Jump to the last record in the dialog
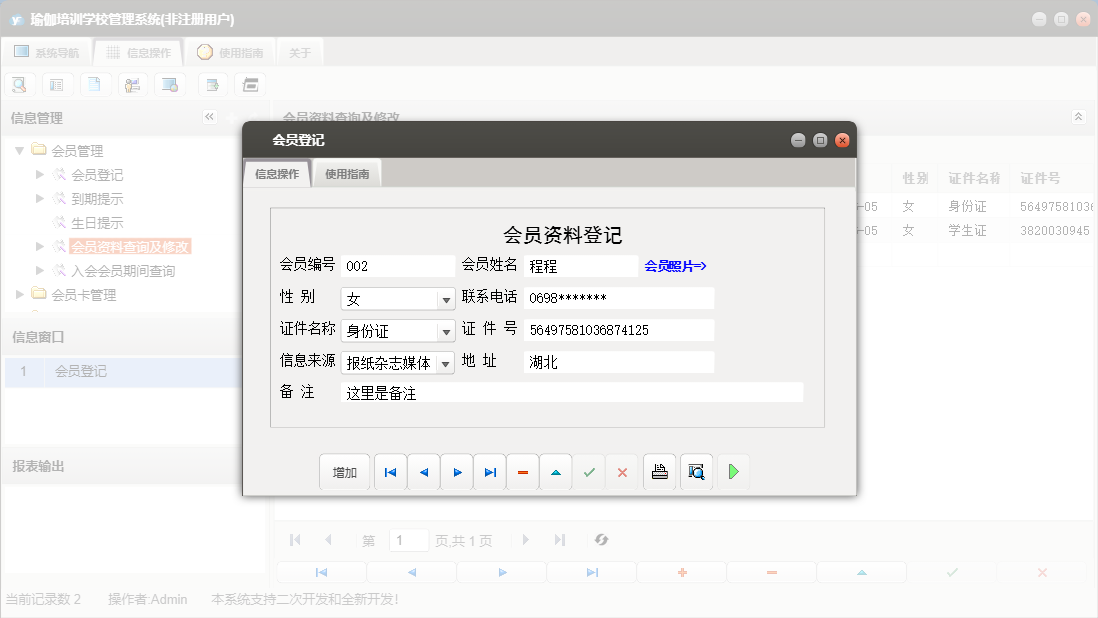The width and height of the screenshot is (1098, 618). pos(489,471)
